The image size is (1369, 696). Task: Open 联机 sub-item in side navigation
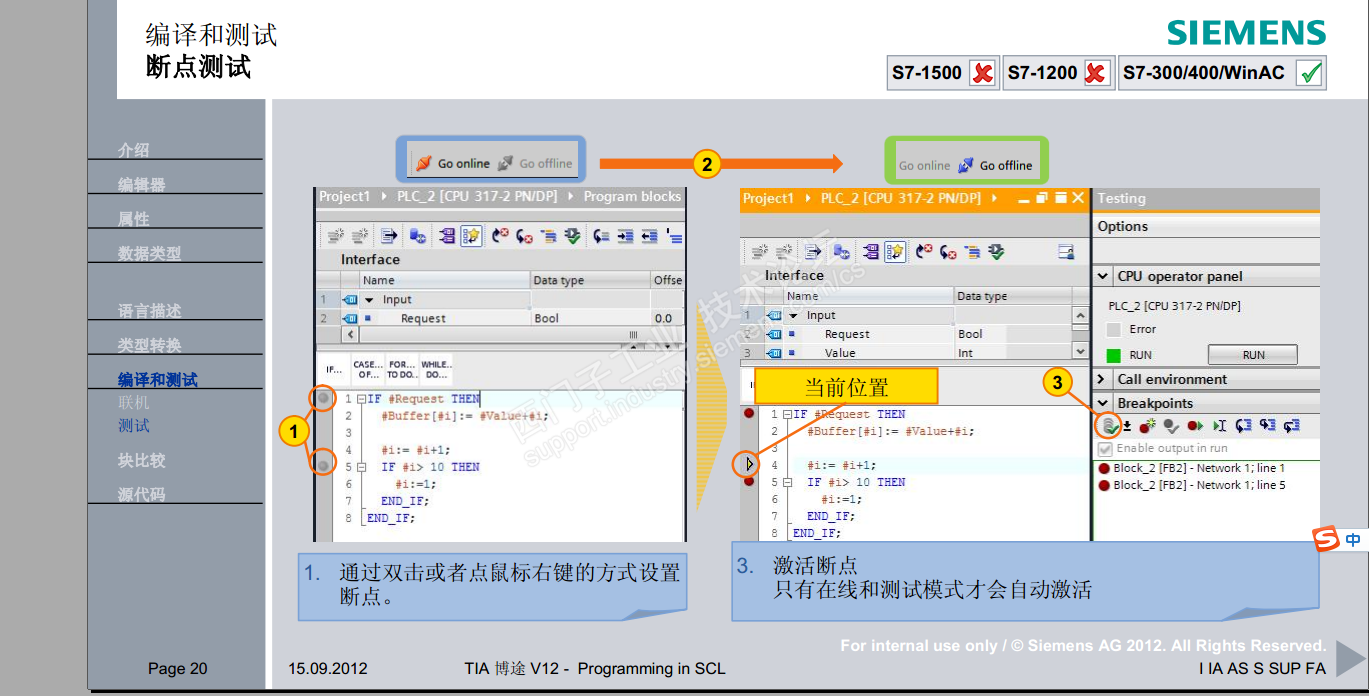tap(133, 403)
